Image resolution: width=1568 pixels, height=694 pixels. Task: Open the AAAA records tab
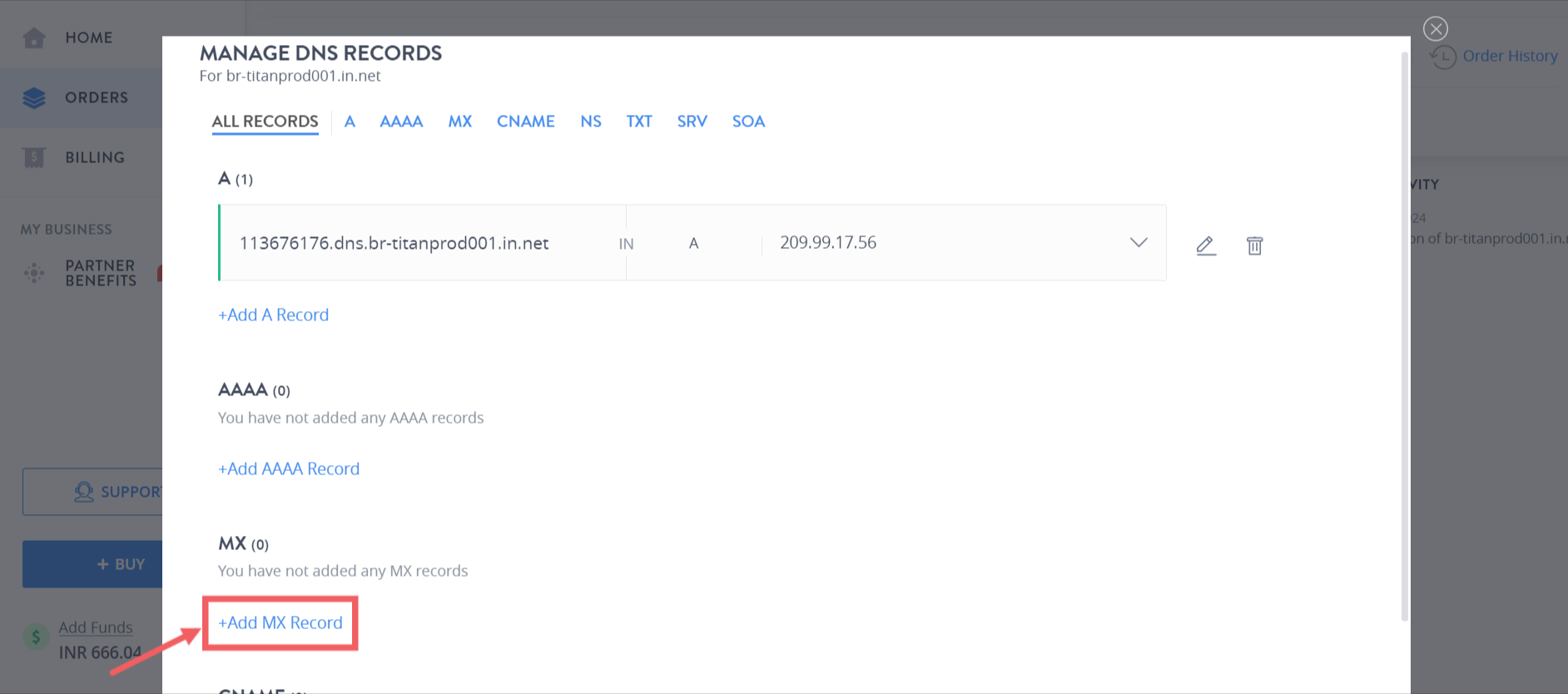pyautogui.click(x=401, y=121)
